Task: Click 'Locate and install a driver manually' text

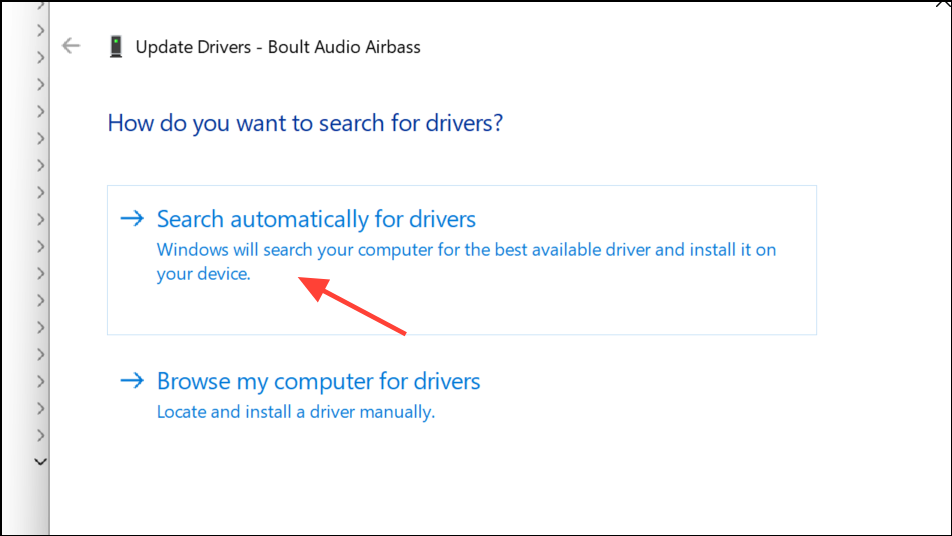Action: click(296, 411)
